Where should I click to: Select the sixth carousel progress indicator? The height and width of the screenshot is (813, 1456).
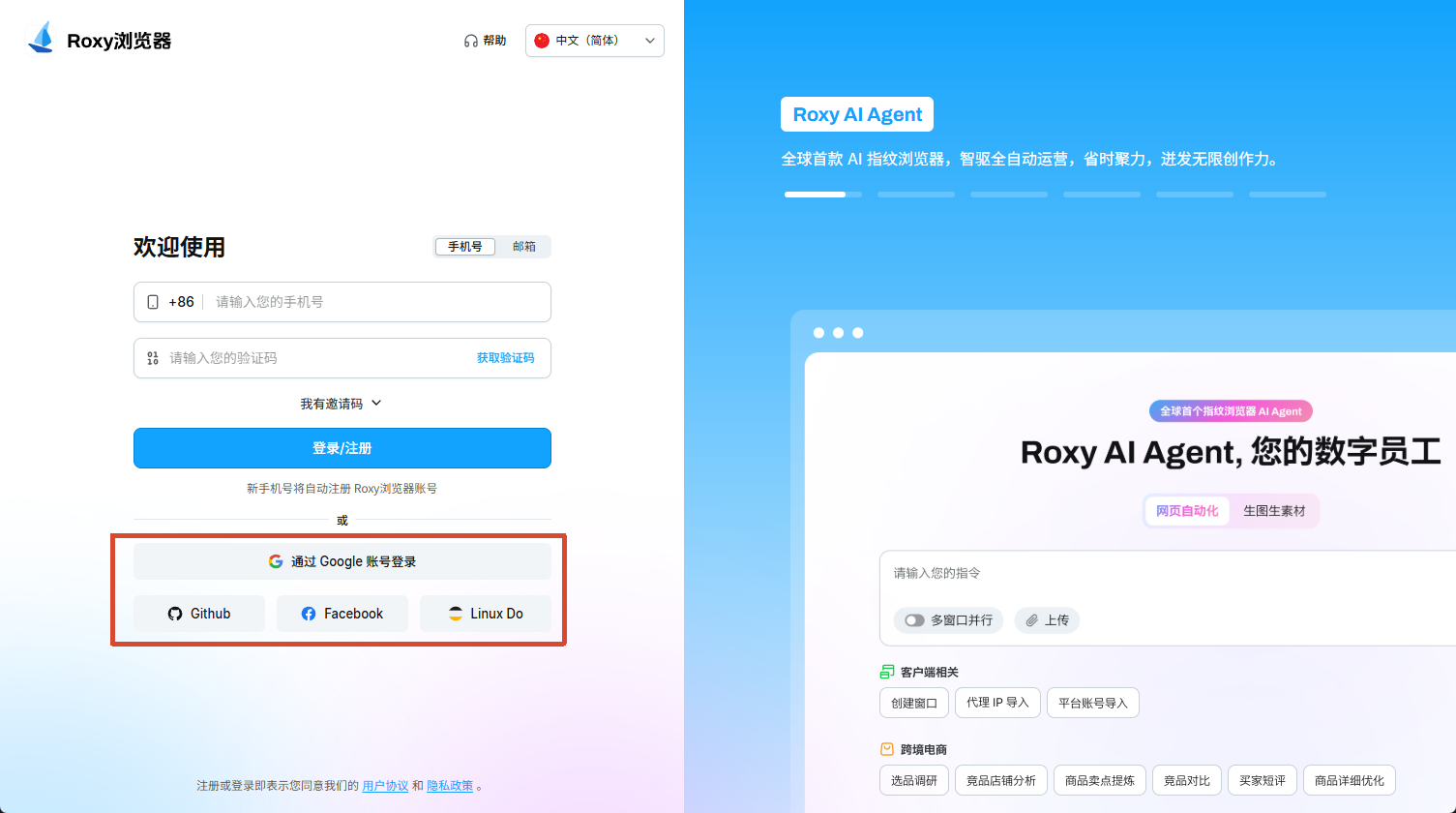pyautogui.click(x=1288, y=195)
